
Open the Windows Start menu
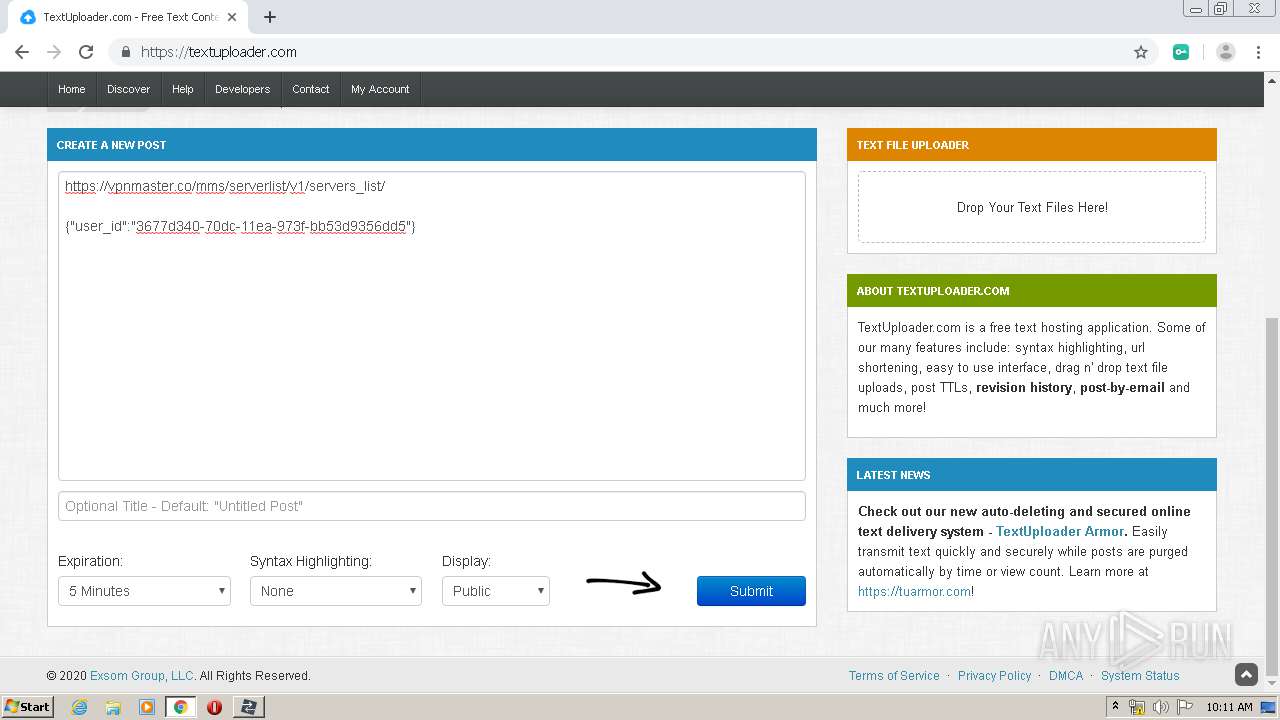[27, 707]
